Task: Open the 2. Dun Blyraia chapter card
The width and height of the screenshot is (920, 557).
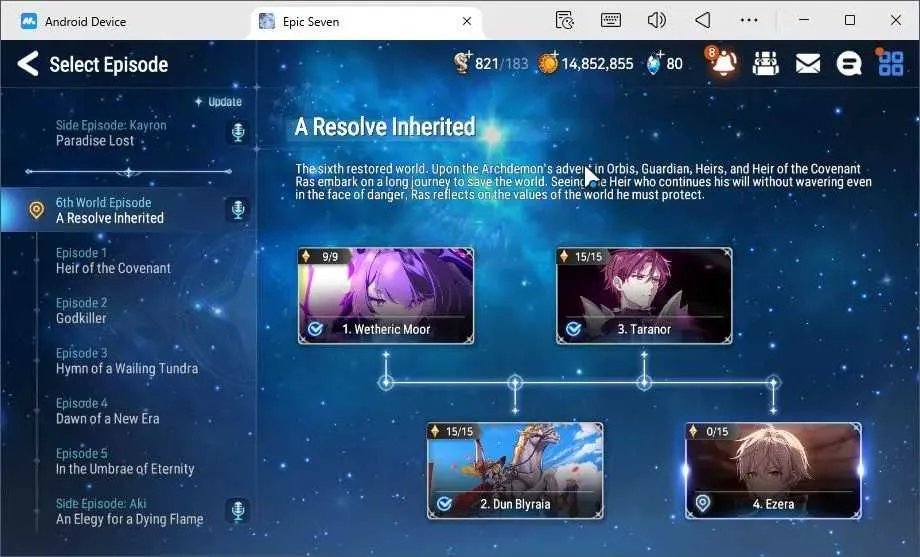Action: (x=515, y=471)
